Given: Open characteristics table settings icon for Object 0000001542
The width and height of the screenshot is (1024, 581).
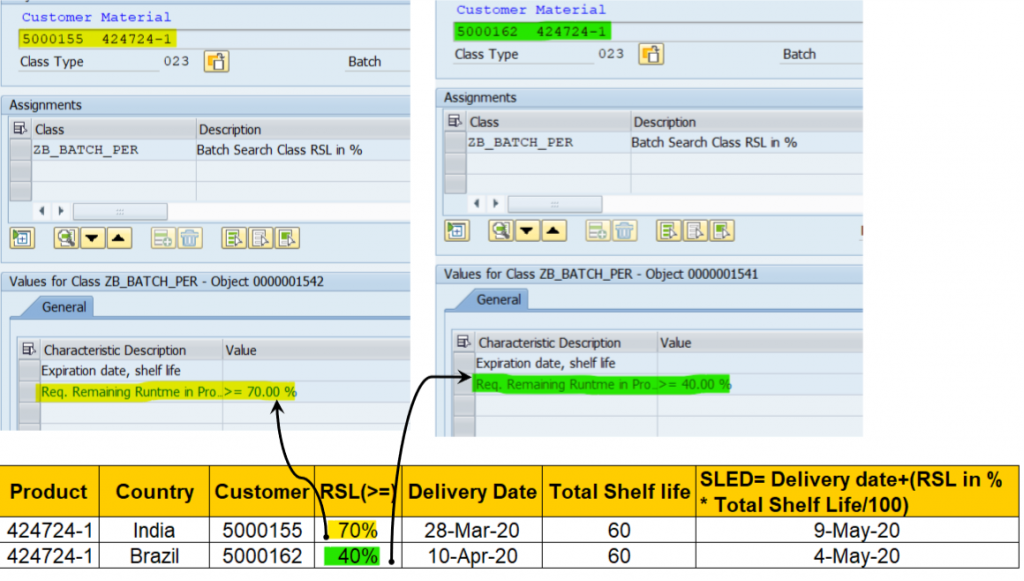Looking at the screenshot, I should 28,349.
